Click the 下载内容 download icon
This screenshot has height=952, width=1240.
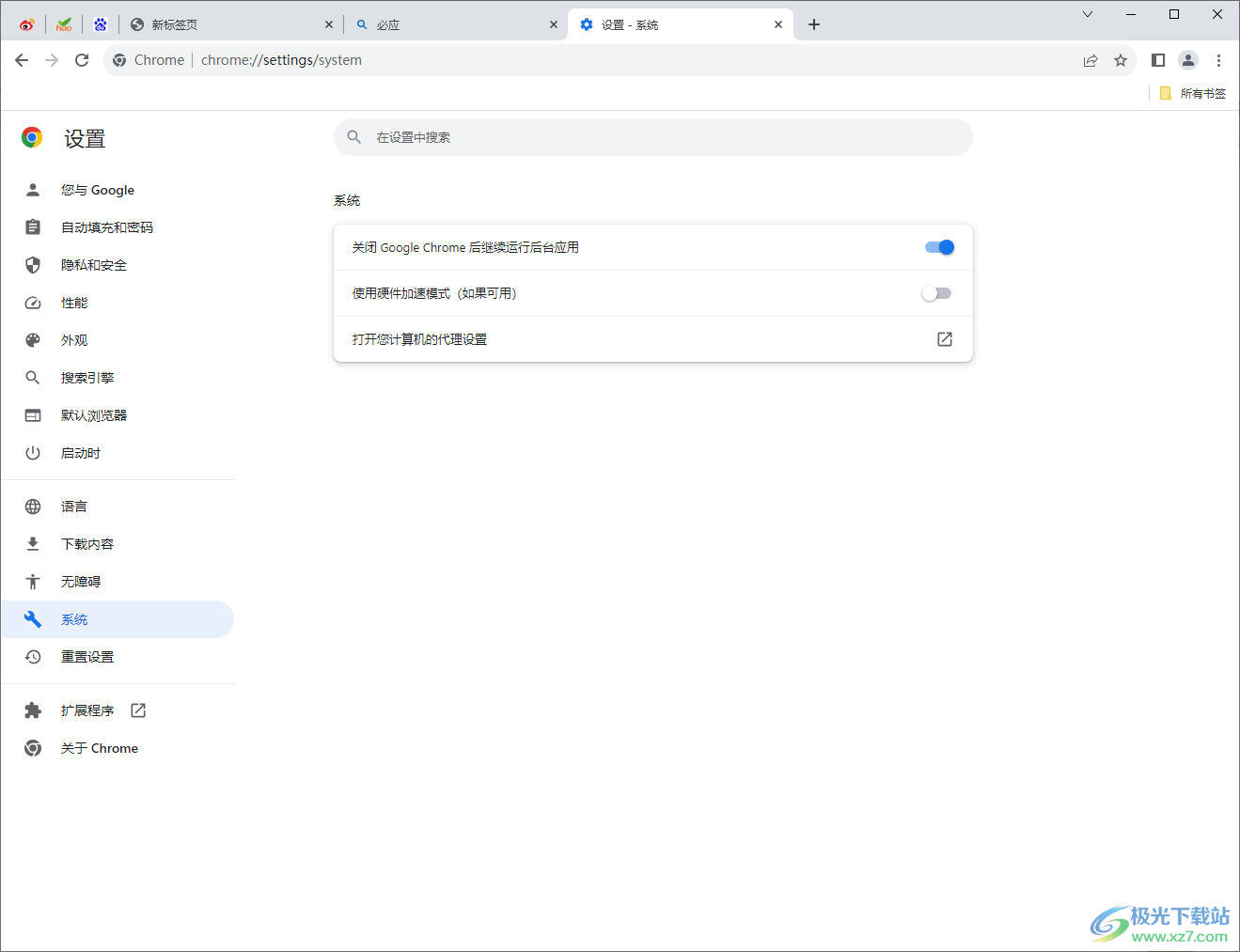(x=33, y=544)
